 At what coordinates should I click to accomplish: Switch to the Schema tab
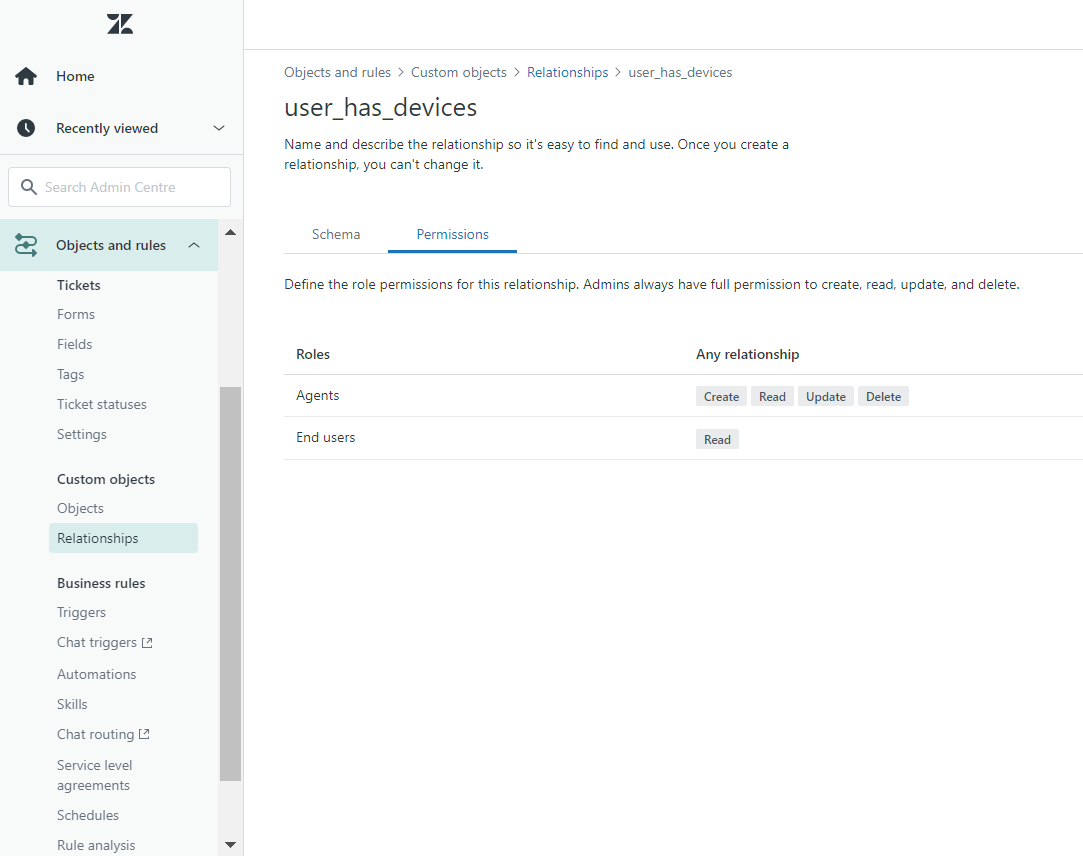pyautogui.click(x=336, y=234)
